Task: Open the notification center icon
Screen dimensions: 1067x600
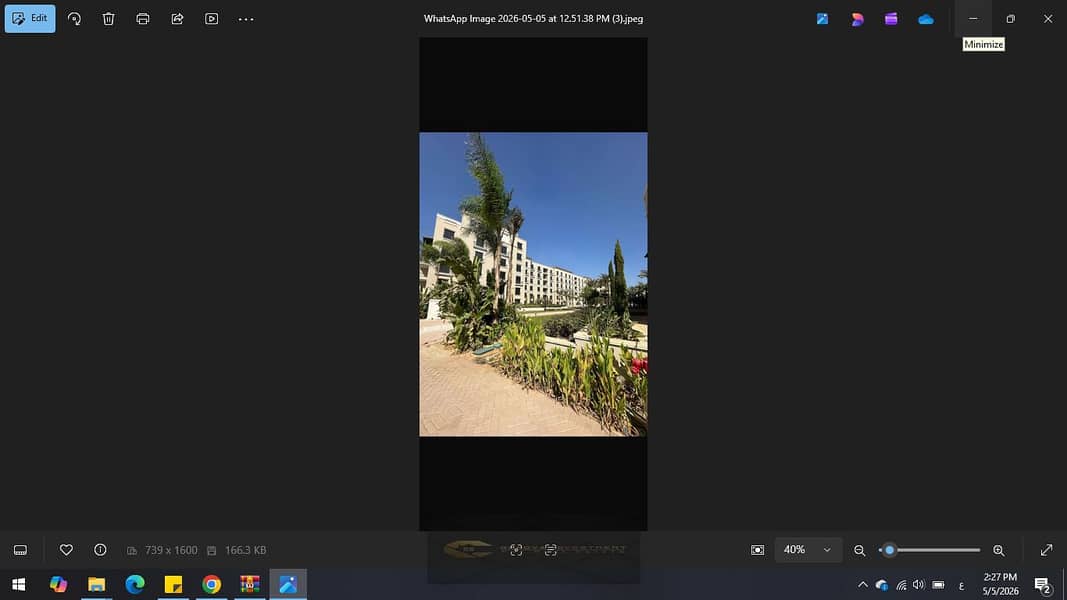Action: tap(1043, 584)
